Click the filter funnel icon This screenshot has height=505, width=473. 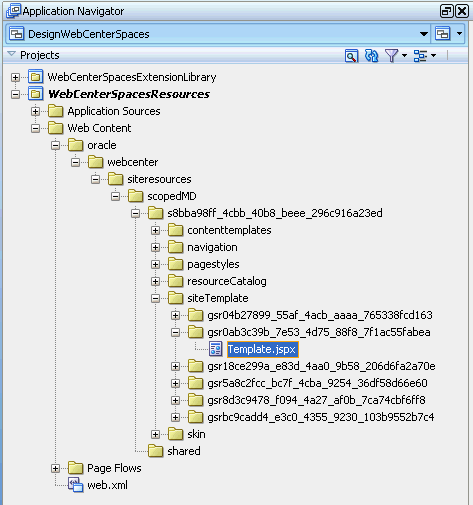(391, 56)
